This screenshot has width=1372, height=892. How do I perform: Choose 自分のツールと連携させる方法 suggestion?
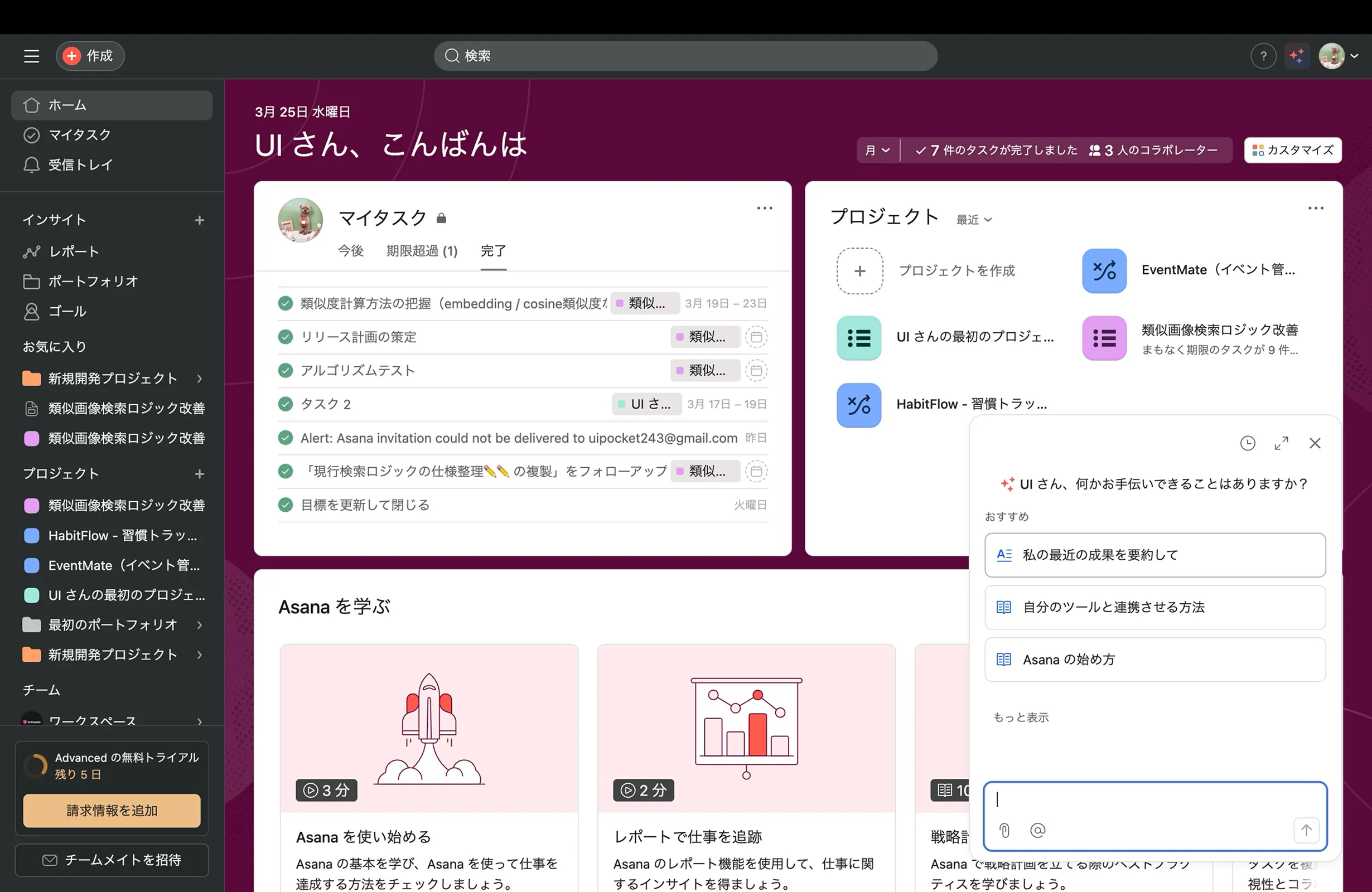tap(1154, 607)
